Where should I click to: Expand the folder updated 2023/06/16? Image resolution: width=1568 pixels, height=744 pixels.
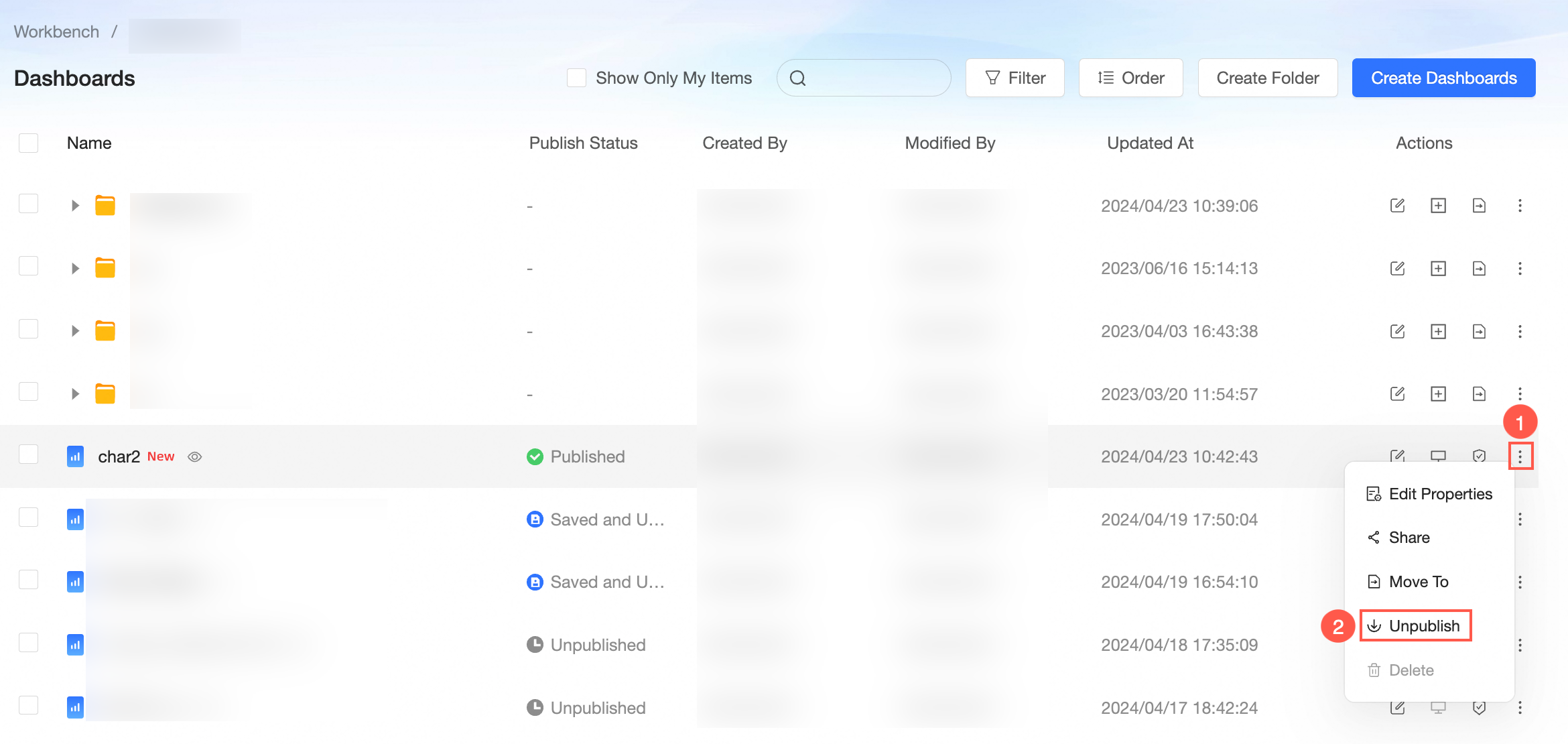pos(75,269)
